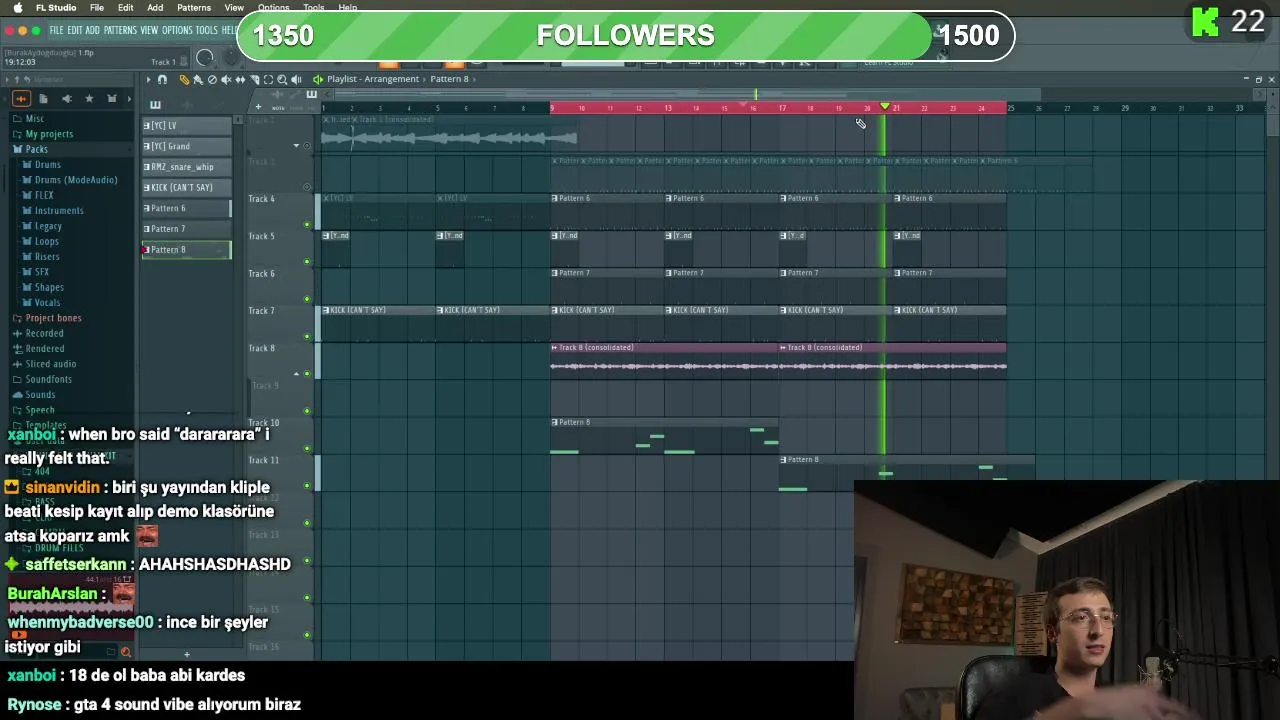Mute Track 4 with its green dot
The image size is (1280, 720).
(307, 224)
